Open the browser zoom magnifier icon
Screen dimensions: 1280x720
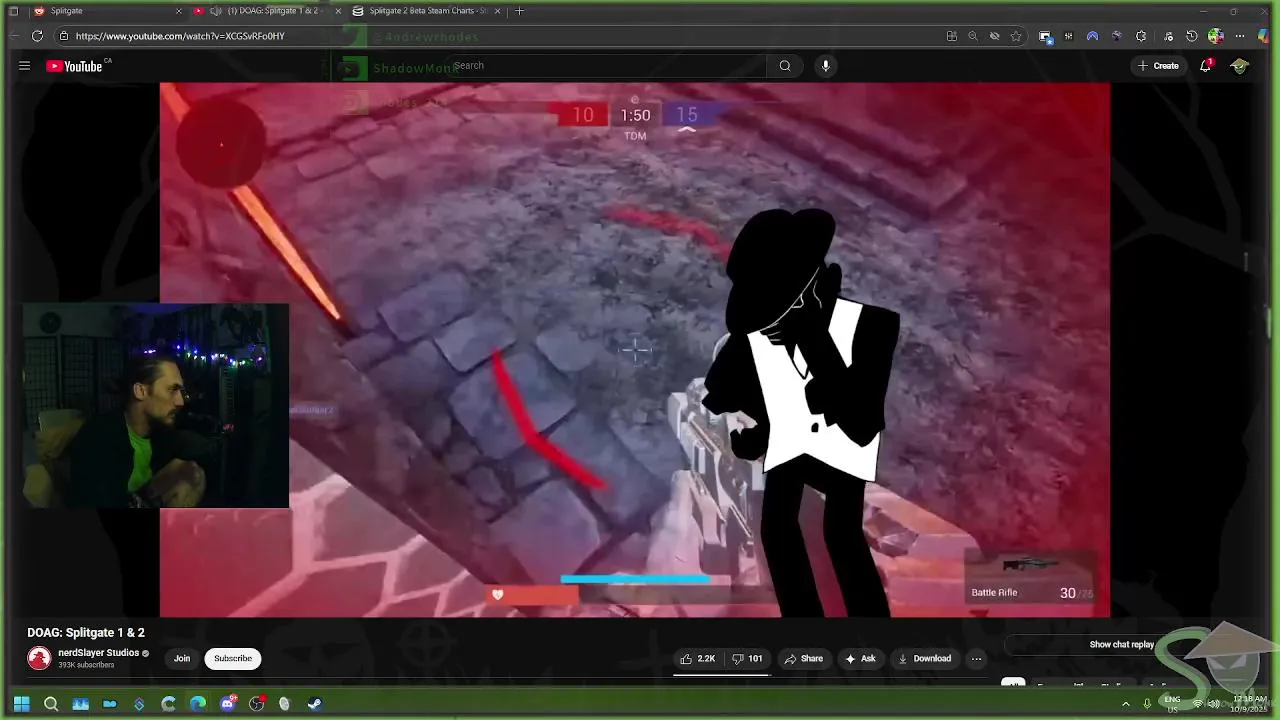click(973, 36)
